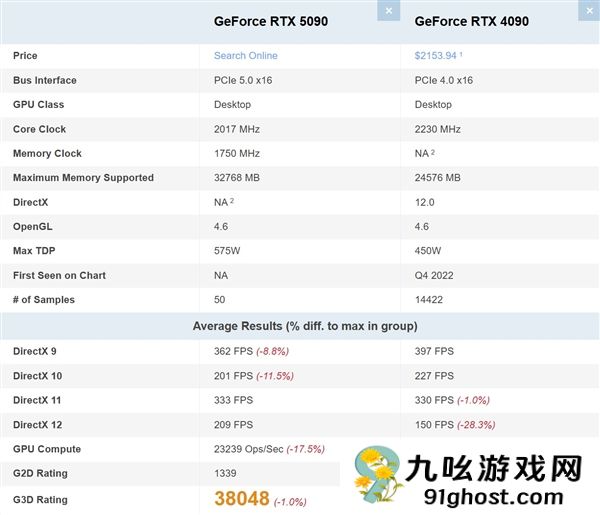Screen dimensions: 600x515
Task: Click the PCIe 4.0 x16 value
Action: tap(444, 80)
